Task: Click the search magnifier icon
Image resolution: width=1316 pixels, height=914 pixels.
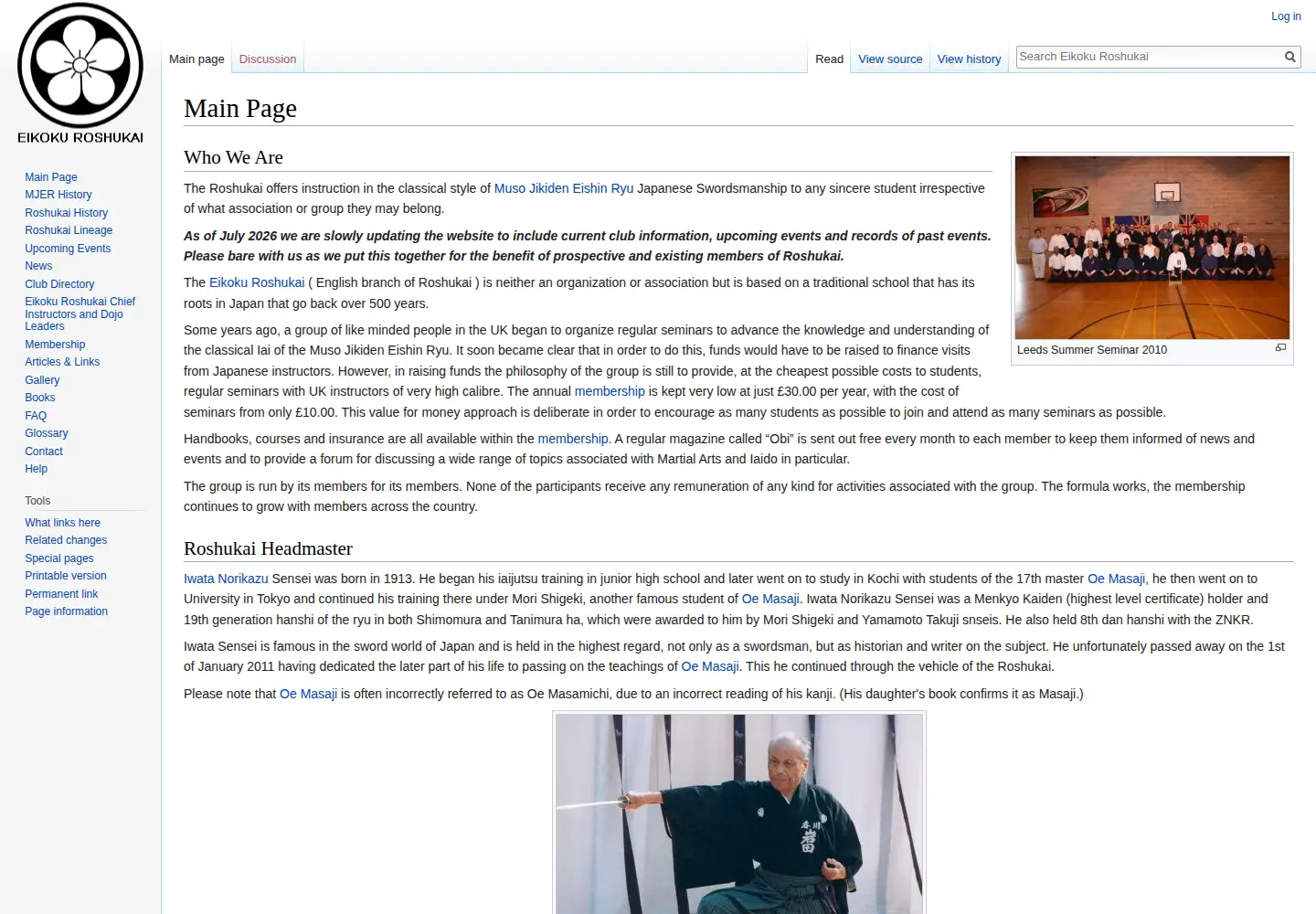Action: click(x=1290, y=57)
